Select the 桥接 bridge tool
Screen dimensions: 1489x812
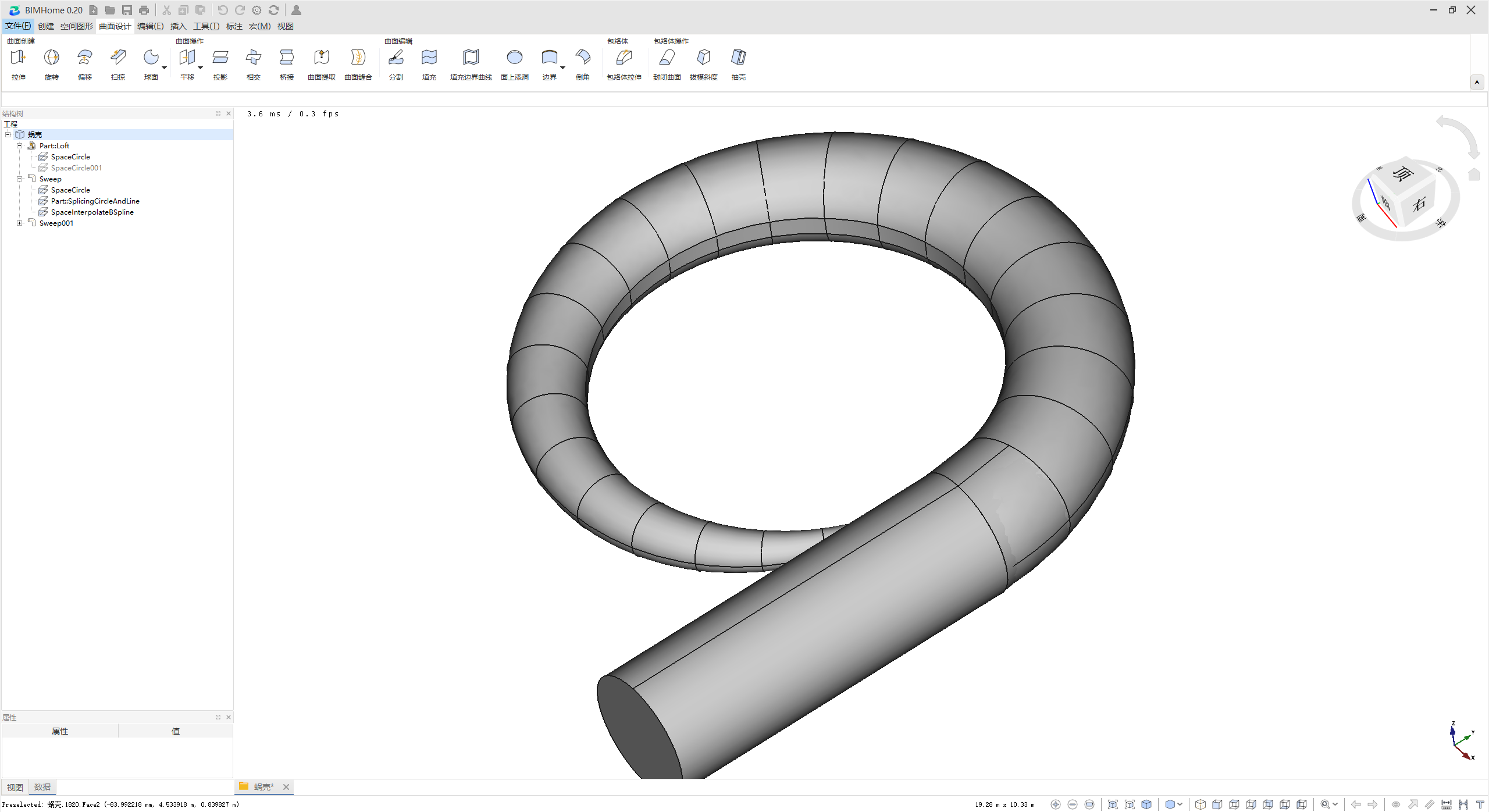click(x=287, y=64)
